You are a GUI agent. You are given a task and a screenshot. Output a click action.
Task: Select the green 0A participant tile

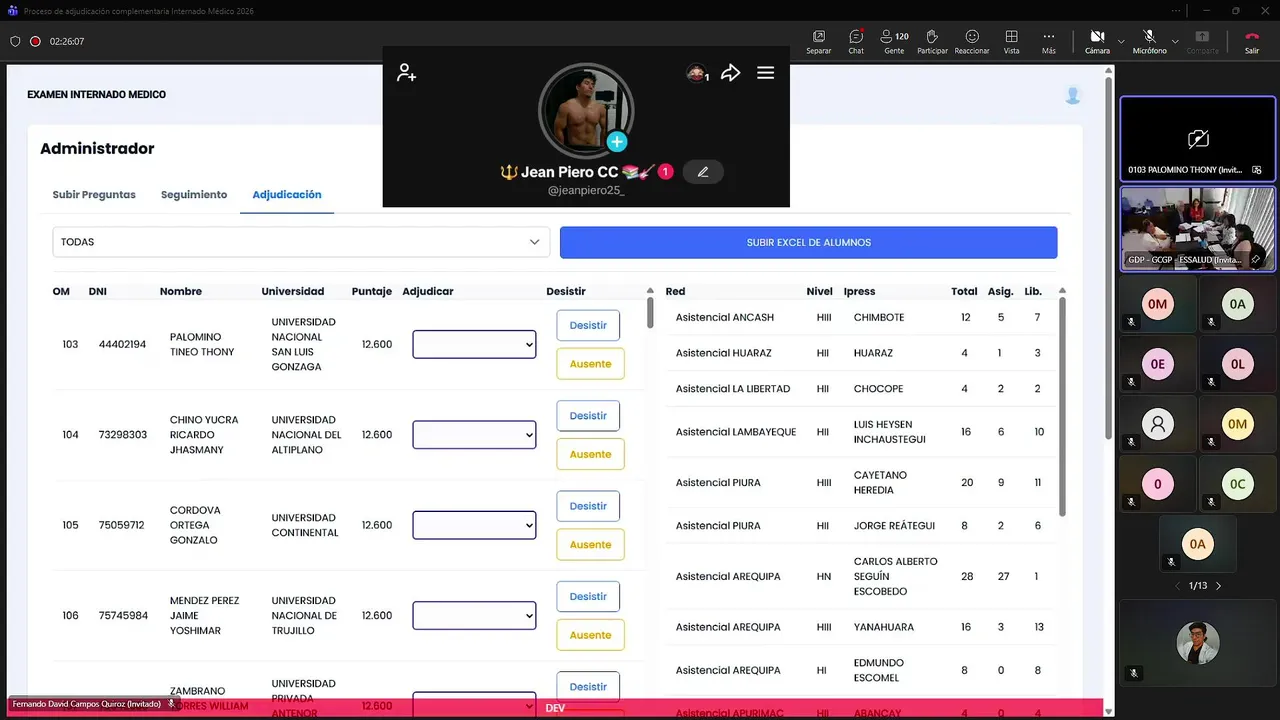[1238, 304]
